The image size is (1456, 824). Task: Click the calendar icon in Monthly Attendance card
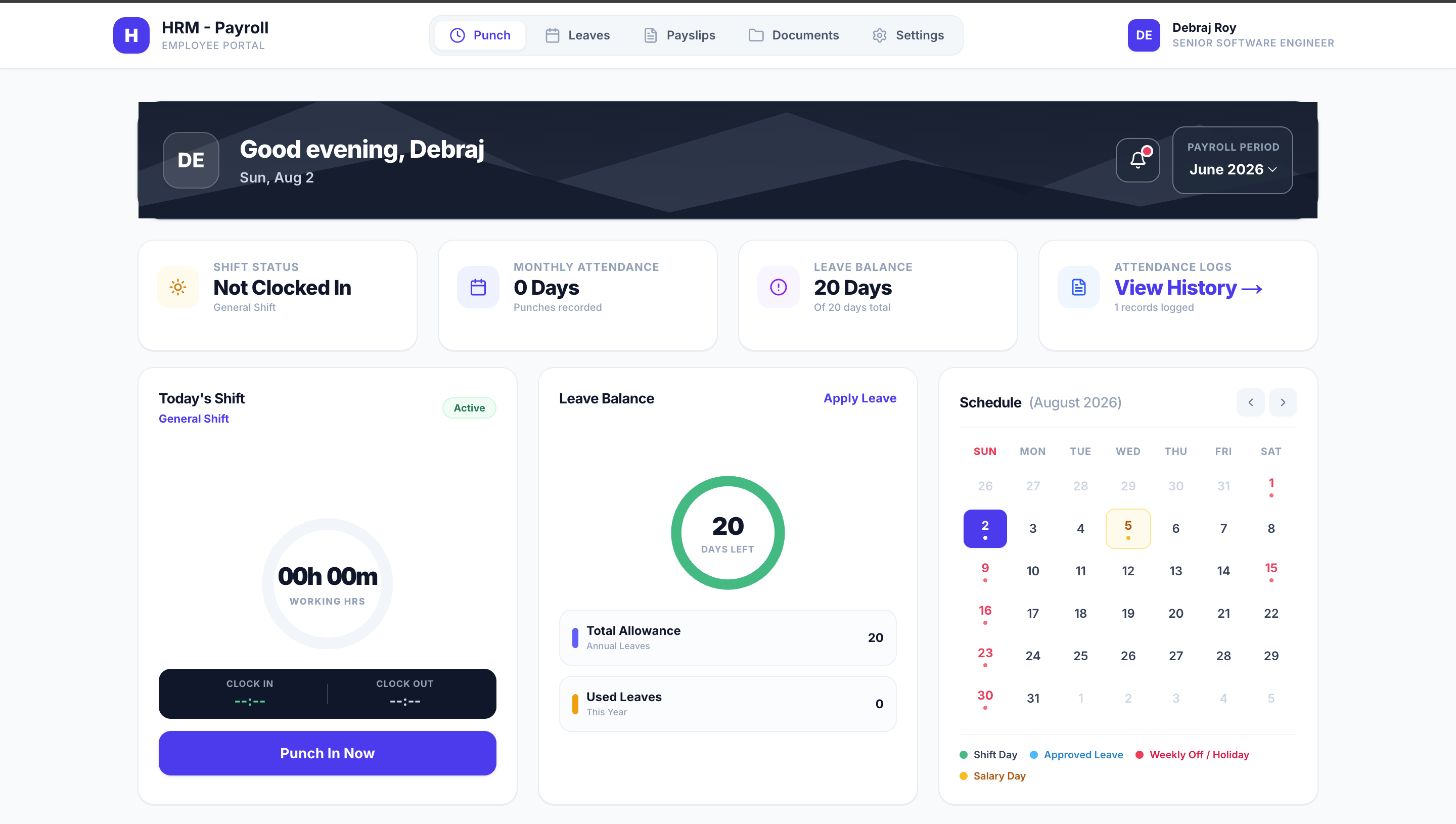pyautogui.click(x=478, y=287)
